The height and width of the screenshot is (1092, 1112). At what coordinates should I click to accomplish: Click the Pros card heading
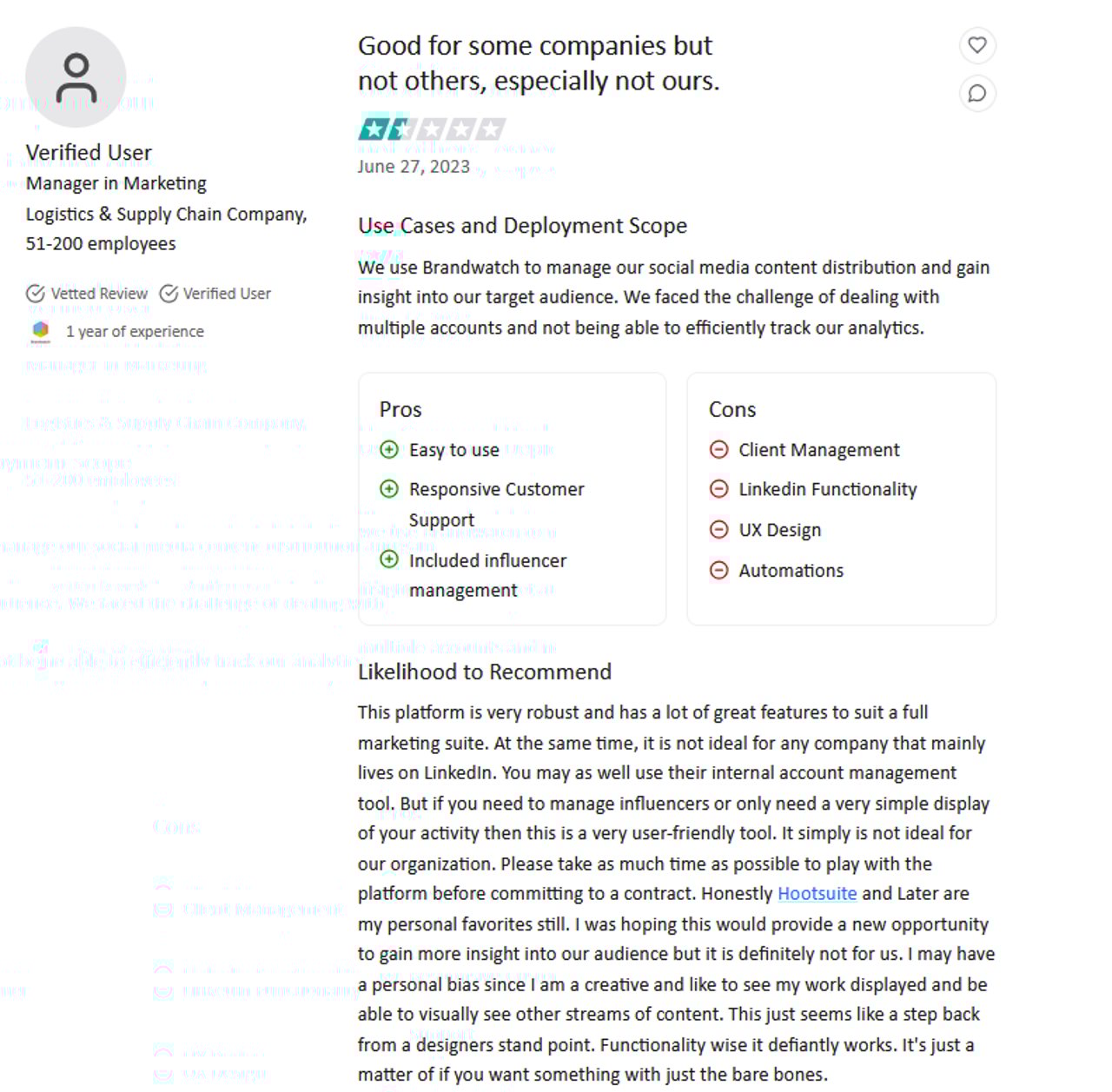click(400, 409)
